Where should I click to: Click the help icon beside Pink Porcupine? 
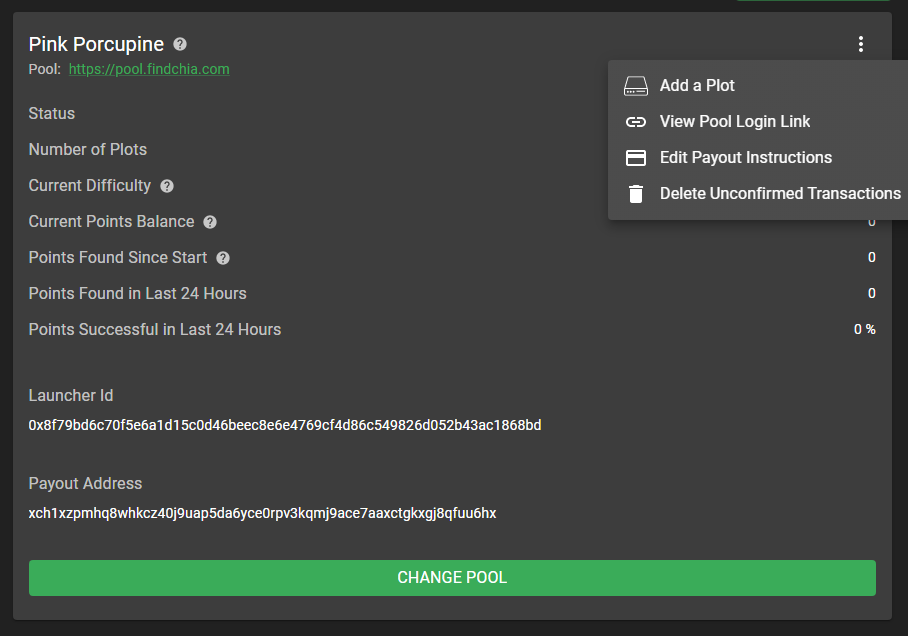180,44
